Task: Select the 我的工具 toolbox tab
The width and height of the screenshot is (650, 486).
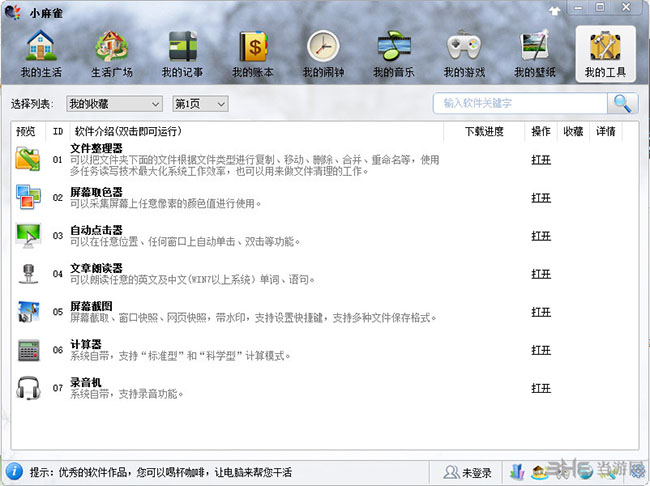Action: 605,54
